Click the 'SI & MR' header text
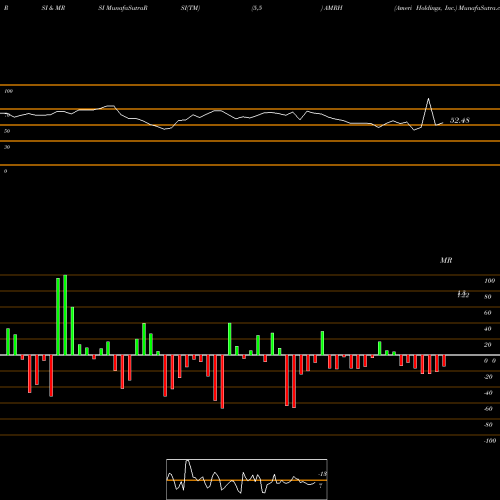500x500 pixels. [x=53, y=8]
